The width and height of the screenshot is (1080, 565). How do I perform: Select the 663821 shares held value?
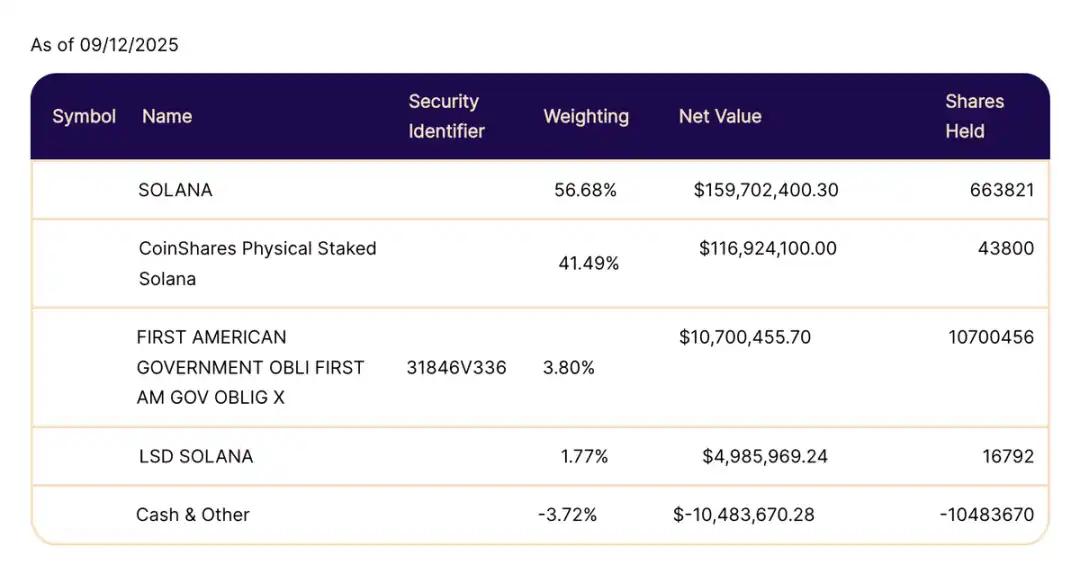(x=1001, y=190)
